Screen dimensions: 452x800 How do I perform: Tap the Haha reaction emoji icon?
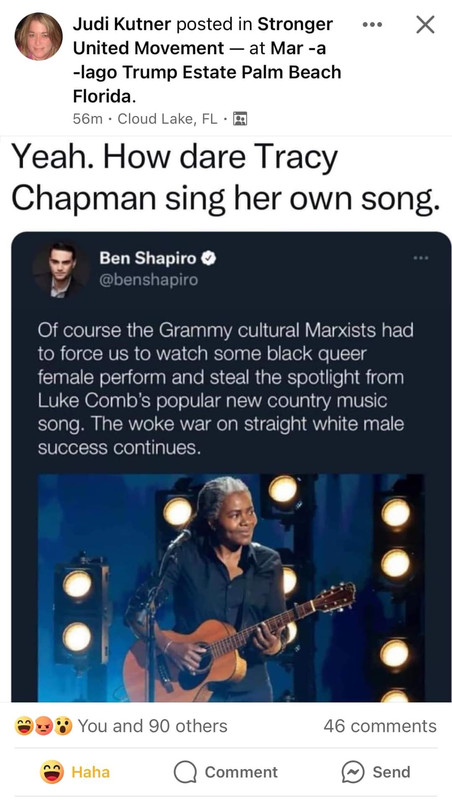tap(52, 772)
